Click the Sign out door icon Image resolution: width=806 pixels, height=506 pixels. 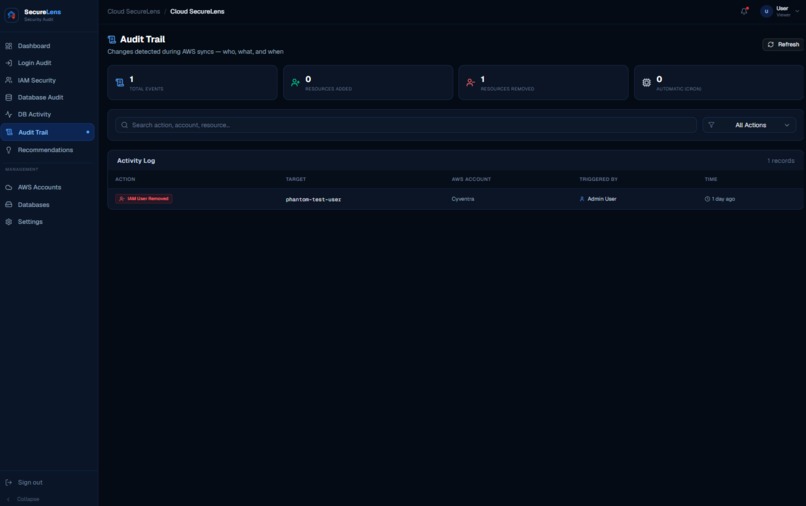coord(9,482)
